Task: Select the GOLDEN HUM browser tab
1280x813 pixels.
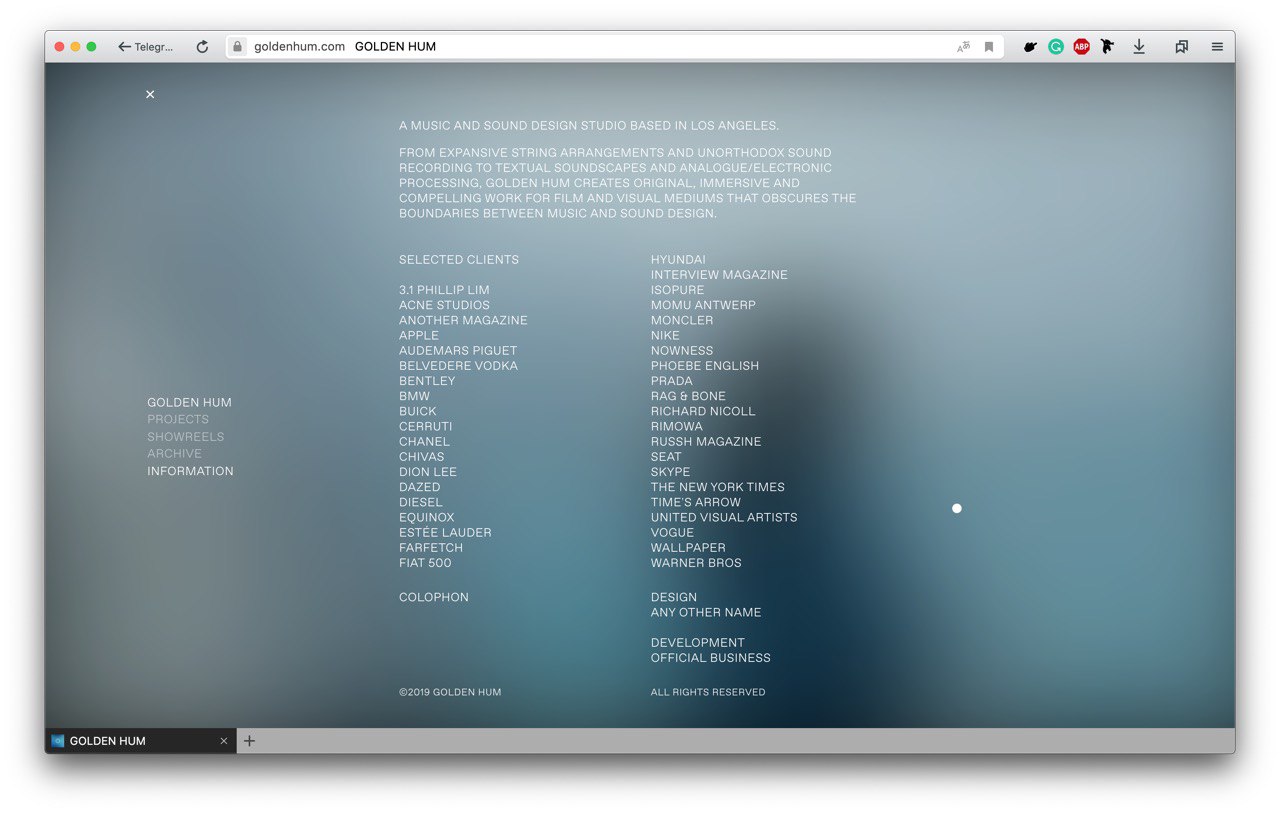Action: pos(140,741)
